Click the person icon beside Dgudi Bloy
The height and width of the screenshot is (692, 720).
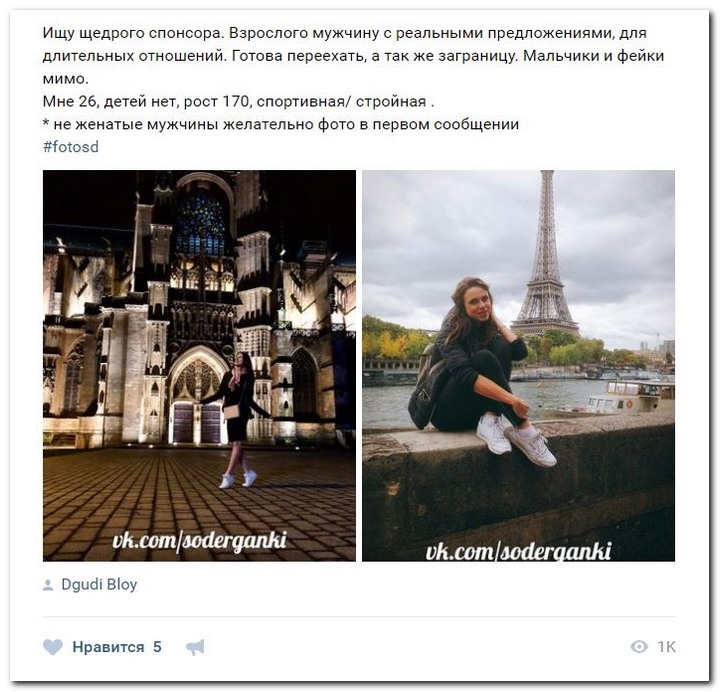[x=48, y=585]
